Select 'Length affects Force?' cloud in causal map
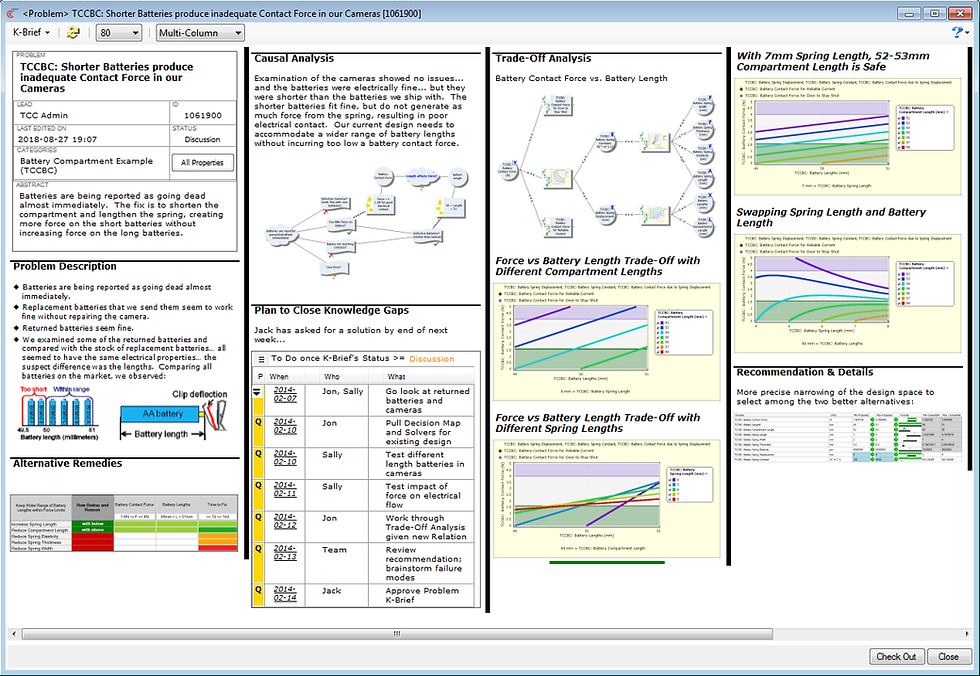The image size is (980, 676). tap(421, 177)
